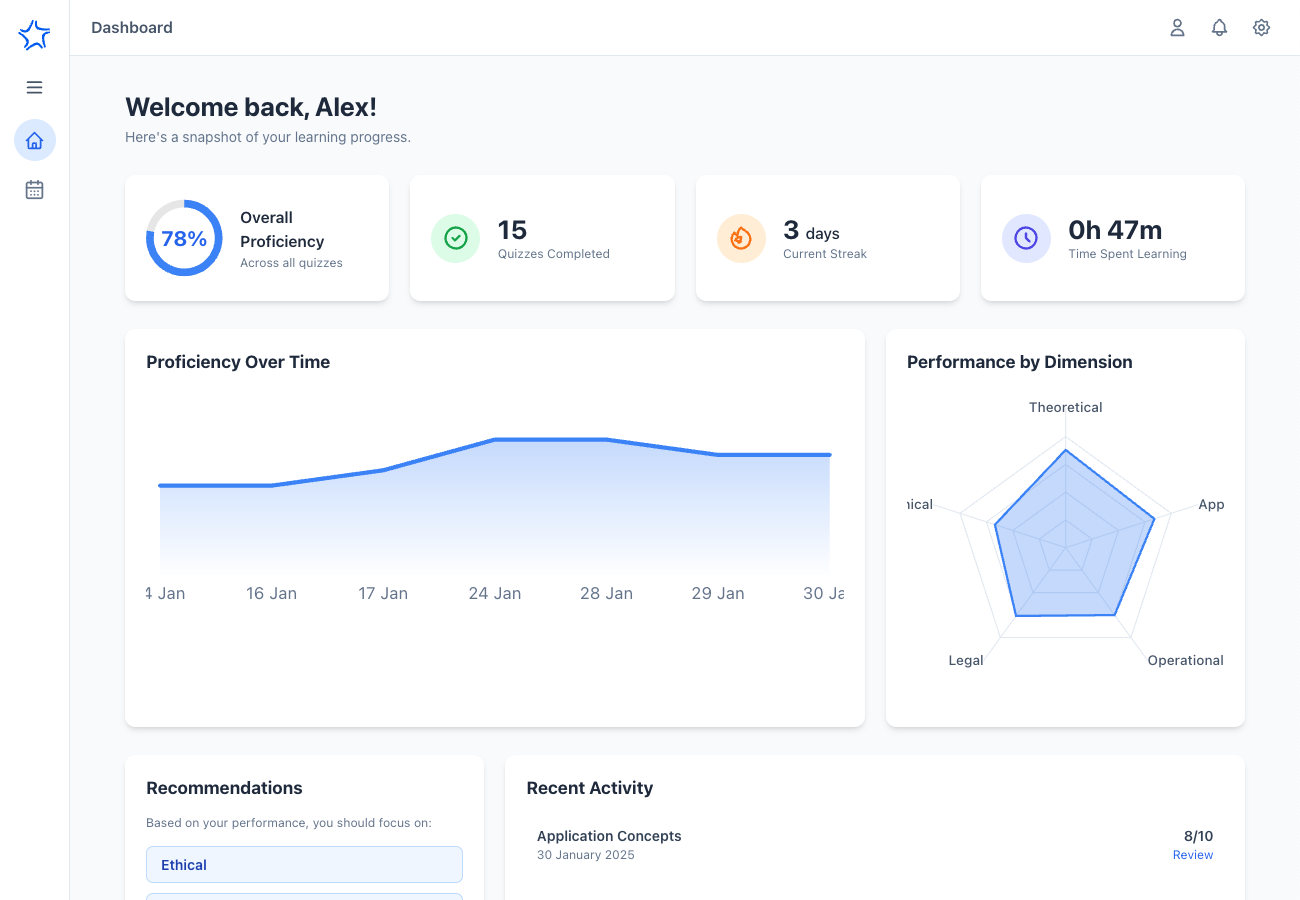Select the Operational radar axis label
The height and width of the screenshot is (900, 1300).
click(x=1185, y=660)
